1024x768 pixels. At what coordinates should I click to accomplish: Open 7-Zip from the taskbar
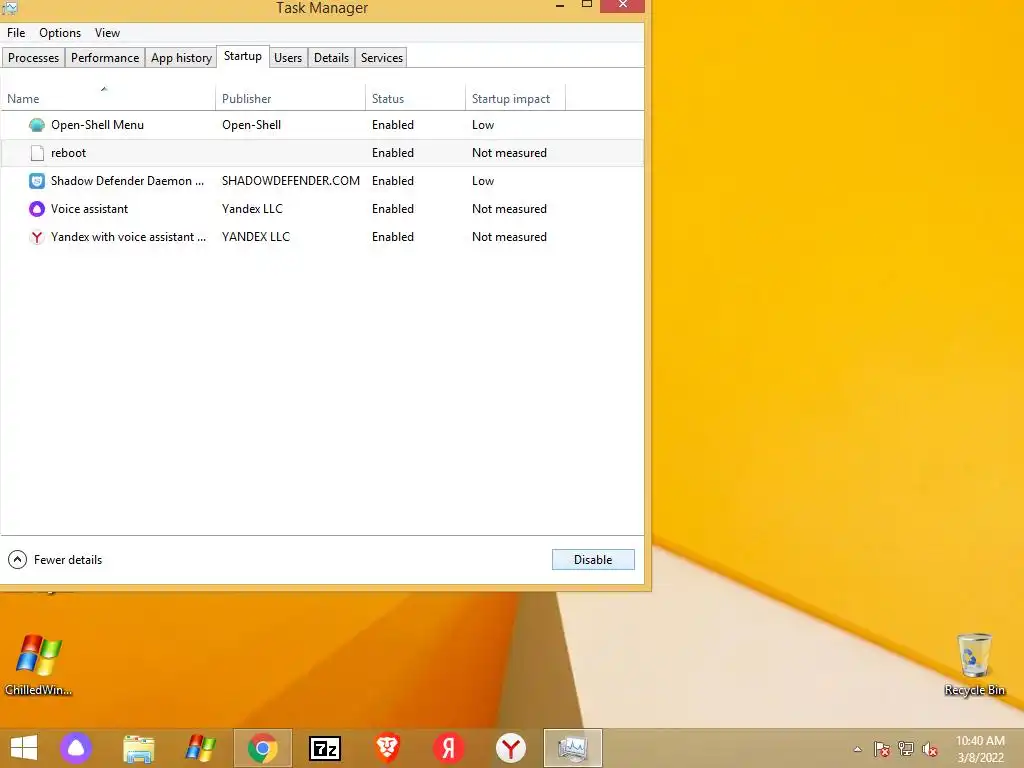(x=325, y=748)
